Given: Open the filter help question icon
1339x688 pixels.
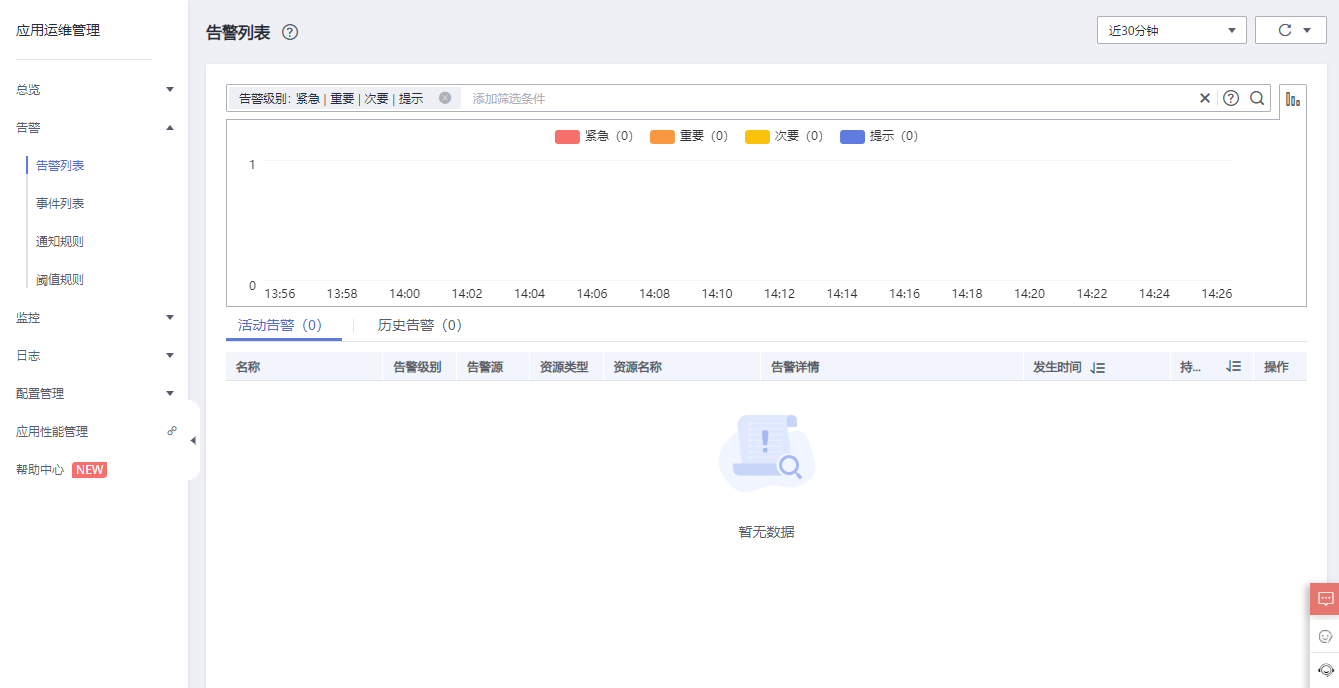Looking at the screenshot, I should click(x=1231, y=98).
